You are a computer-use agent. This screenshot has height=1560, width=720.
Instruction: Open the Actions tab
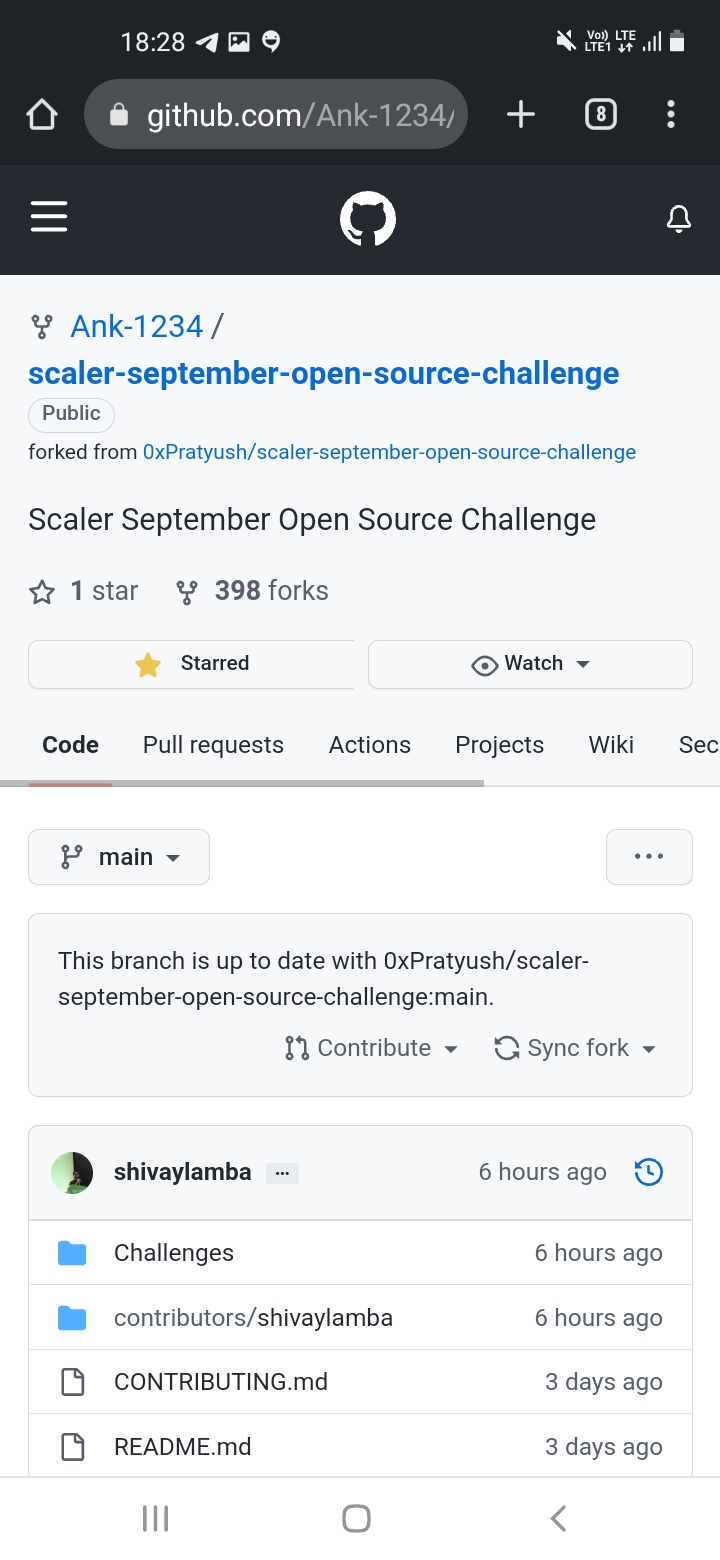click(x=369, y=744)
